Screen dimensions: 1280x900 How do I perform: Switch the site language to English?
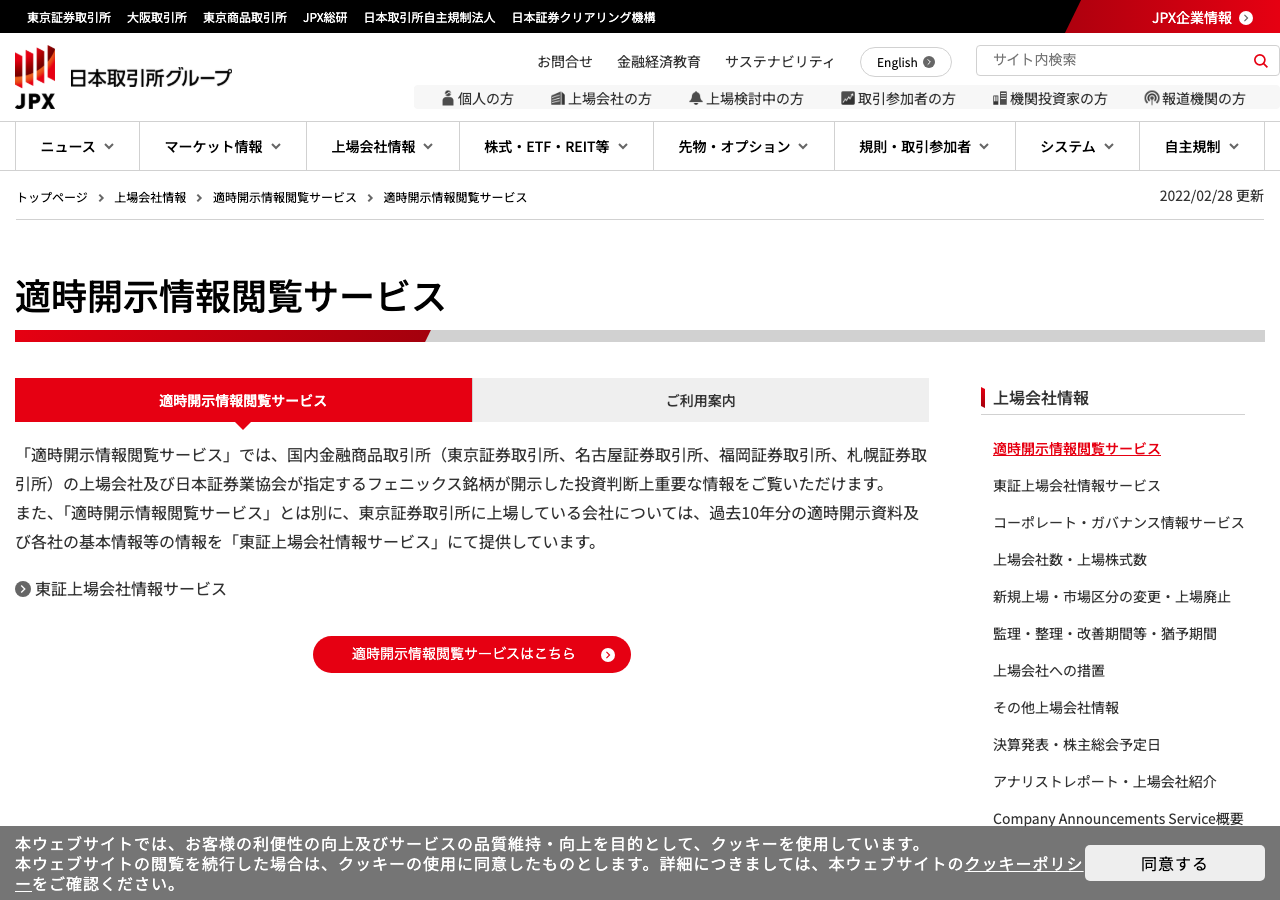pyautogui.click(x=906, y=62)
